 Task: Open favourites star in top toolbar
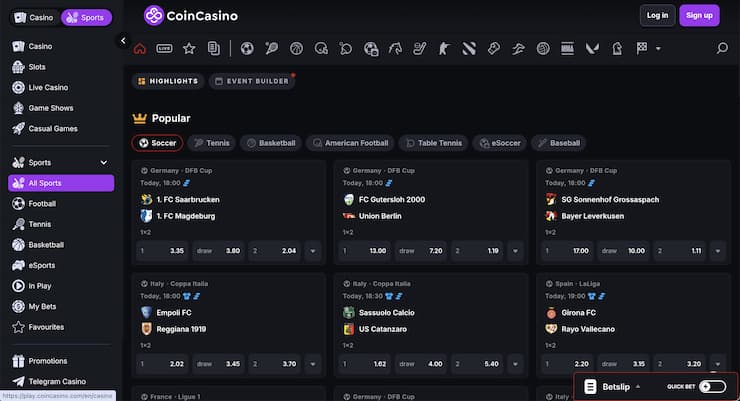pos(189,49)
